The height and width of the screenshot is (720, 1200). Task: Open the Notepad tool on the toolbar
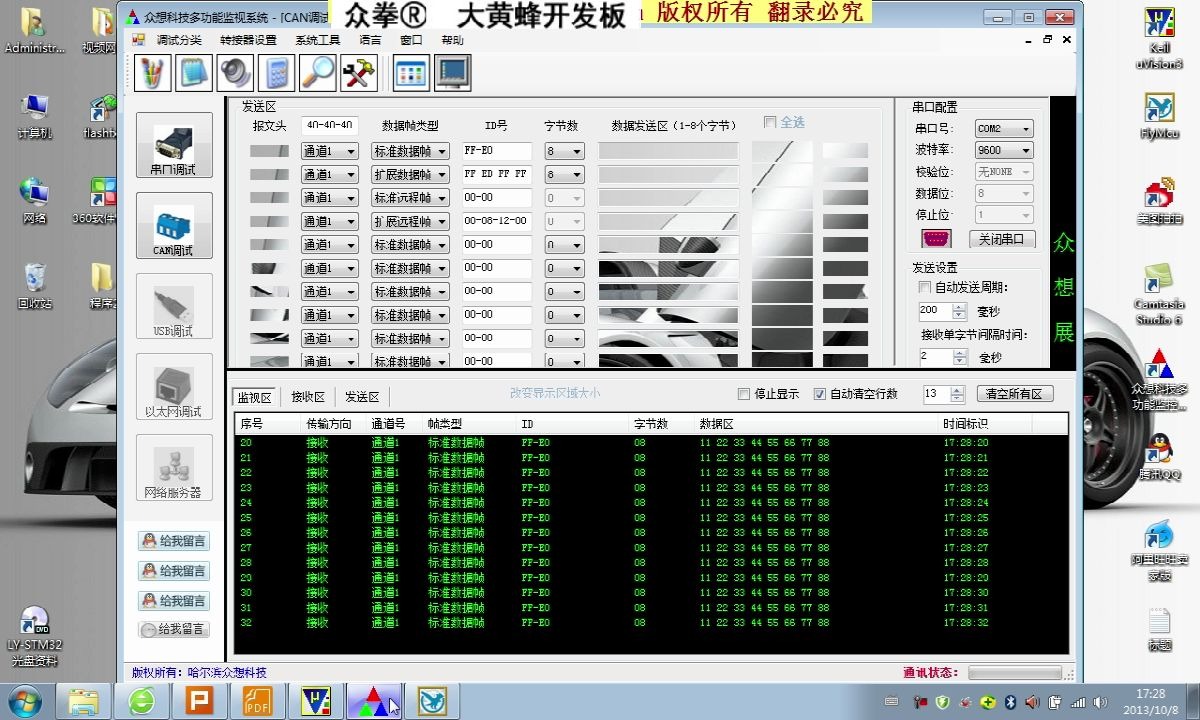[x=191, y=72]
